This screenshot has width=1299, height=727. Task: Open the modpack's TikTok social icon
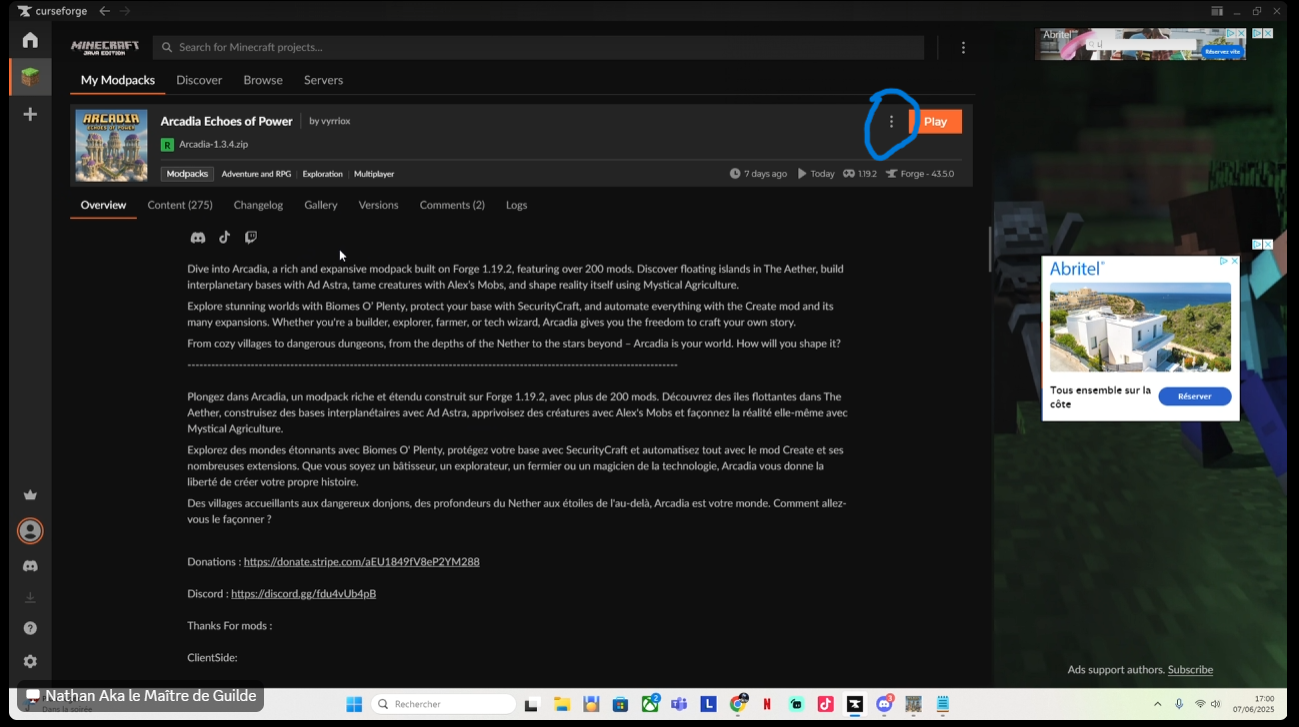point(225,237)
